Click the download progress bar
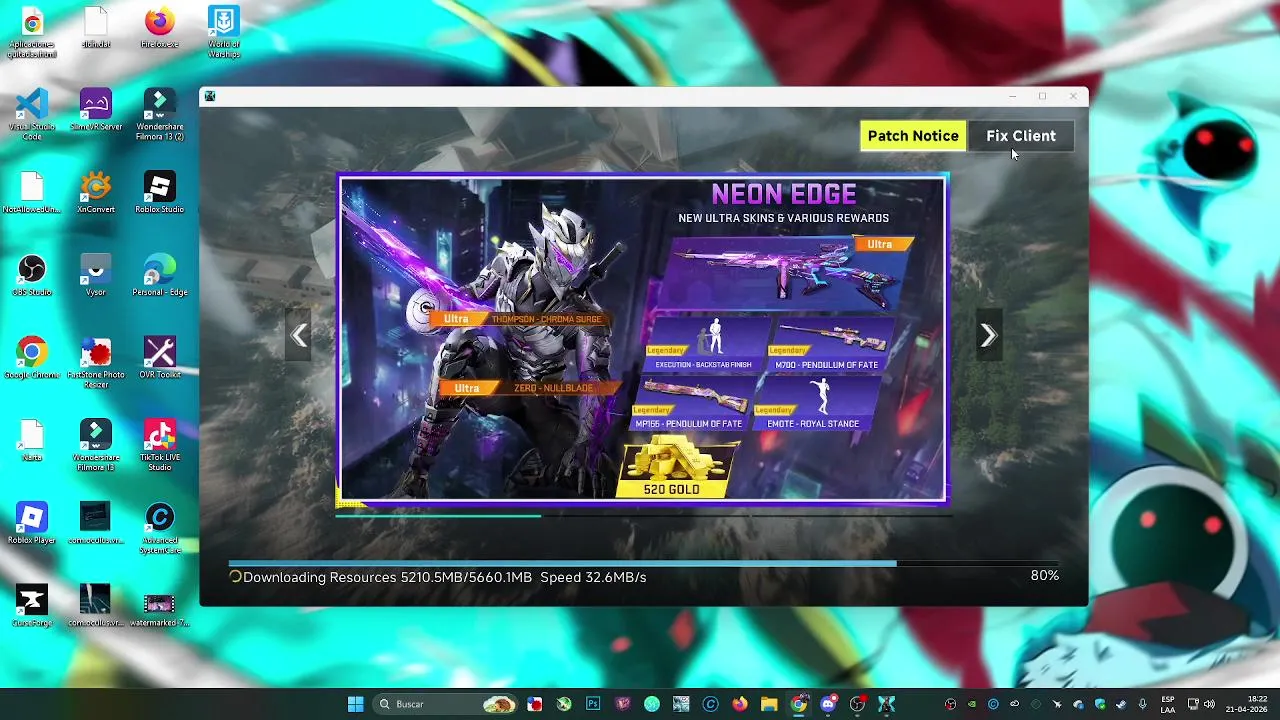Screen dimensions: 1280x720 pyautogui.click(x=642, y=563)
